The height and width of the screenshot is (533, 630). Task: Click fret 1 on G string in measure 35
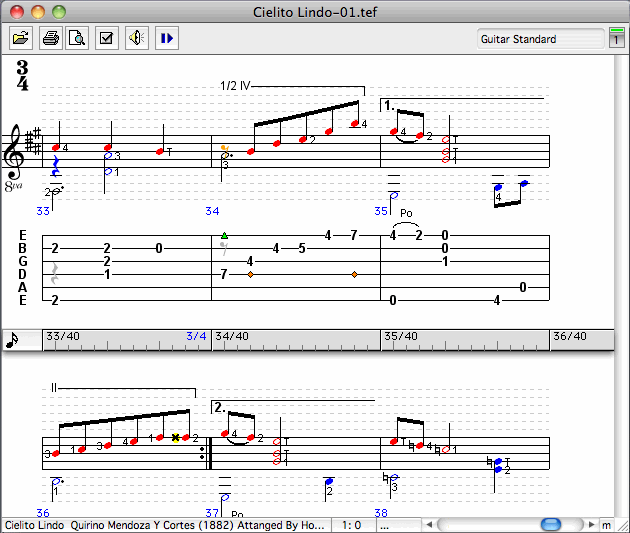click(x=445, y=261)
